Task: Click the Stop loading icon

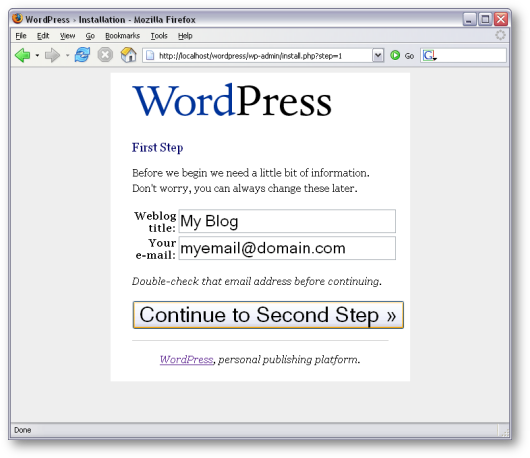Action: [105, 55]
